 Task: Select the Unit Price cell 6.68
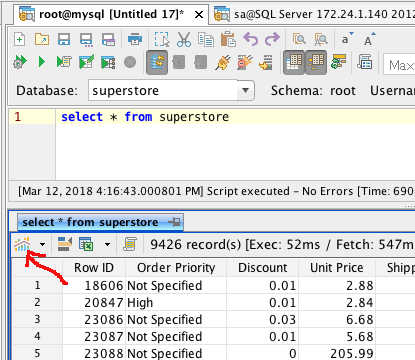click(x=337, y=320)
